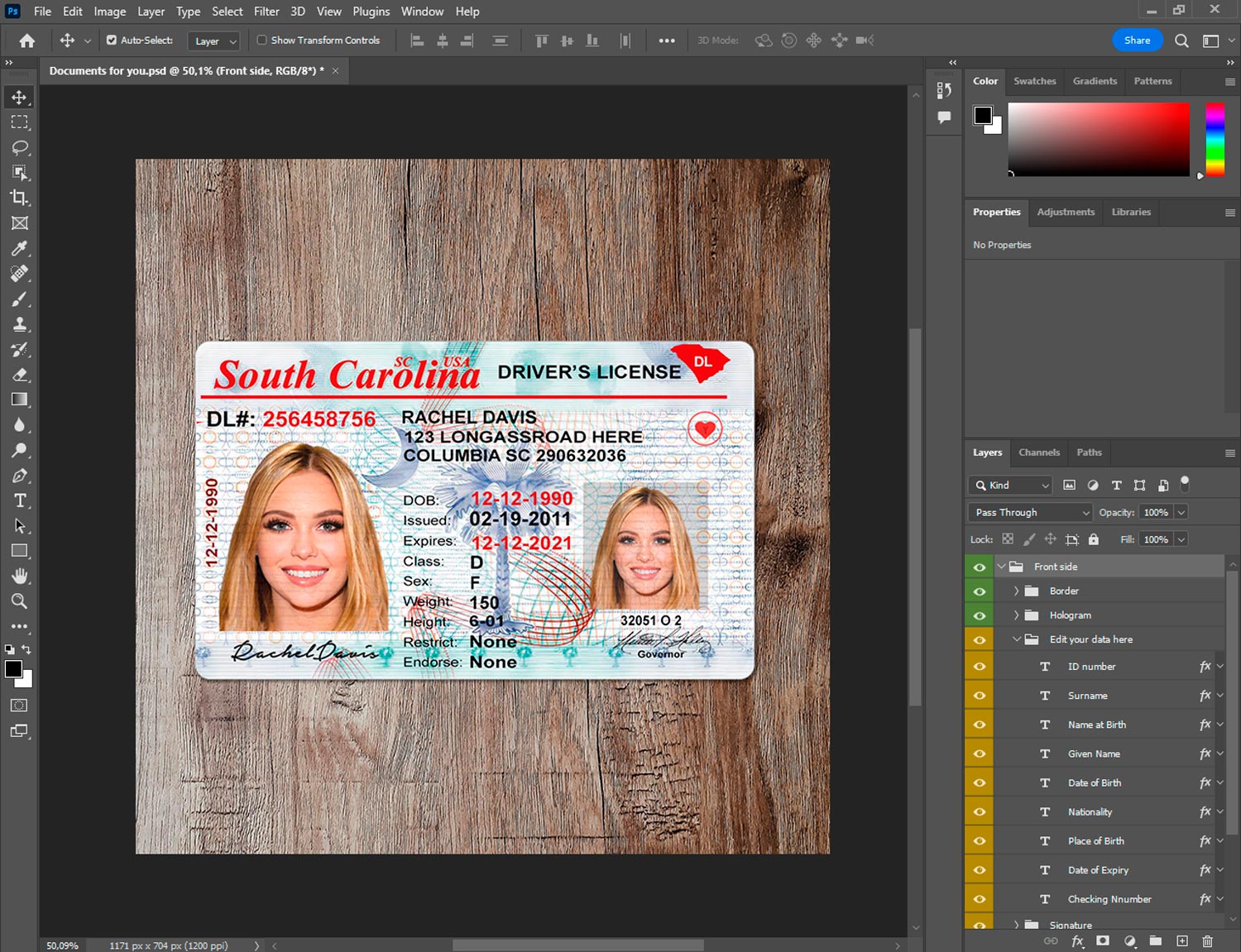This screenshot has height=952, width=1241.
Task: Pick the Eyedropper tool
Action: [19, 248]
